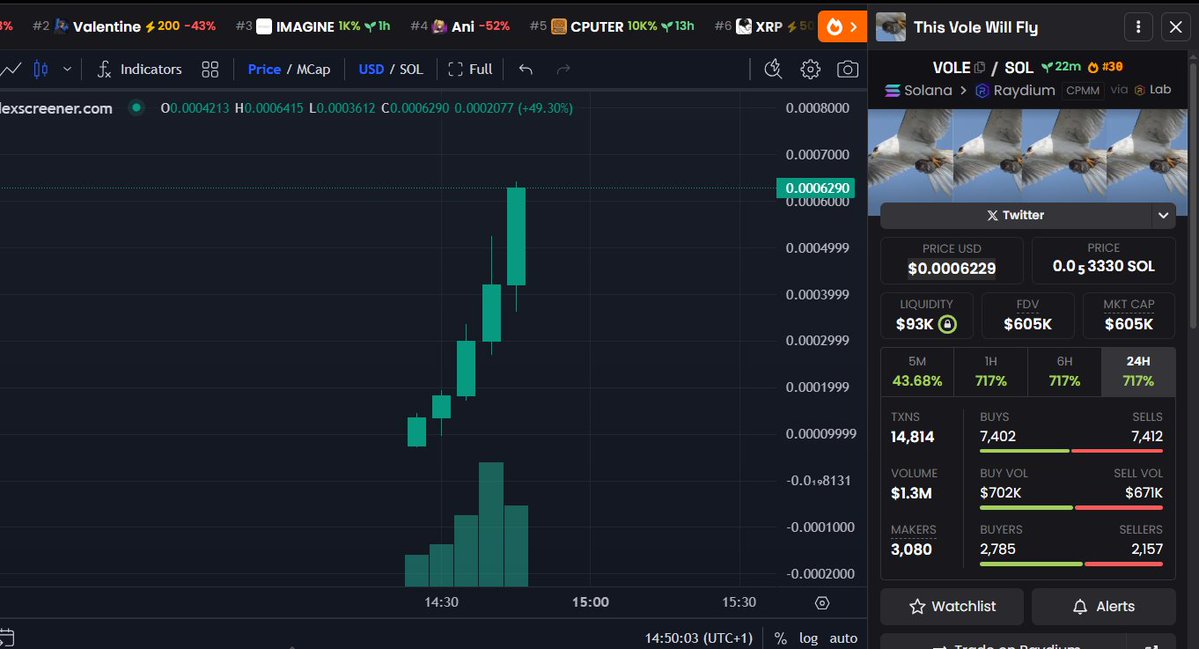This screenshot has width=1199, height=649.
Task: Toggle percentage scale on the chart
Action: click(x=781, y=638)
